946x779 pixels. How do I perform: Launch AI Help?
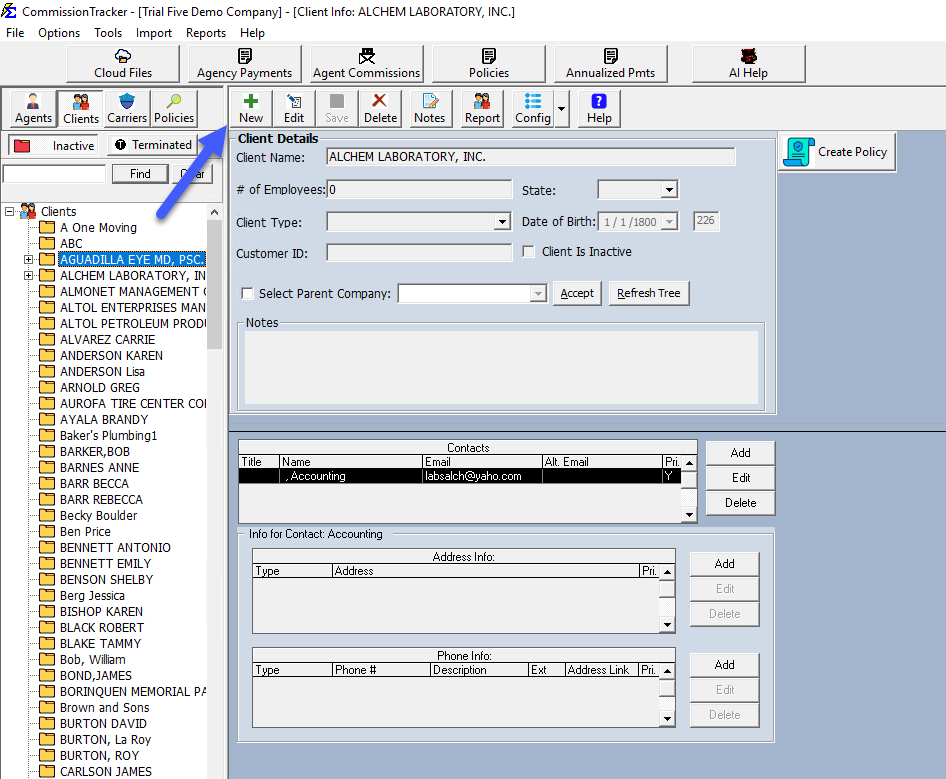tap(748, 63)
